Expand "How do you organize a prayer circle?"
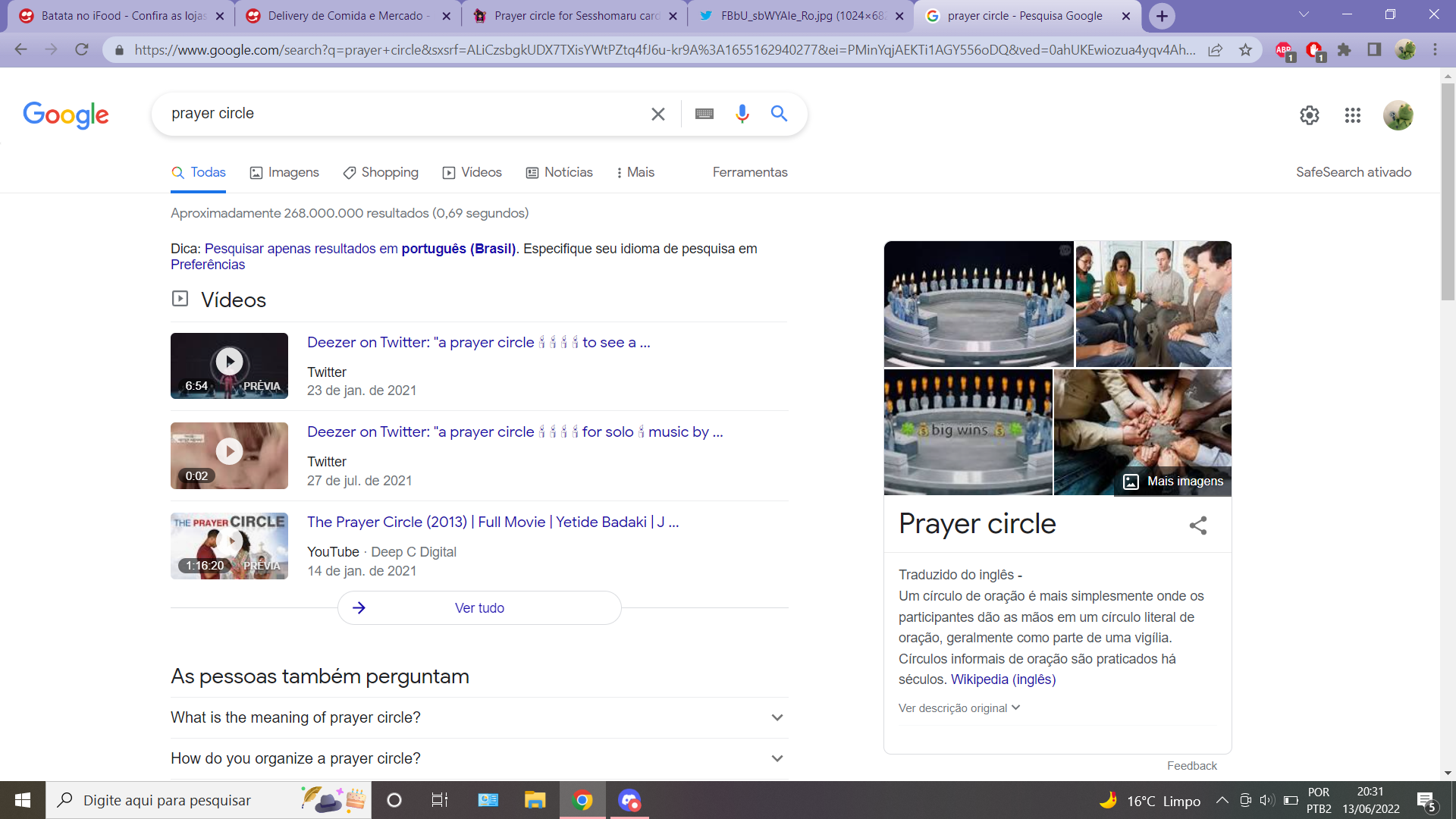The height and width of the screenshot is (819, 1456). (x=479, y=758)
